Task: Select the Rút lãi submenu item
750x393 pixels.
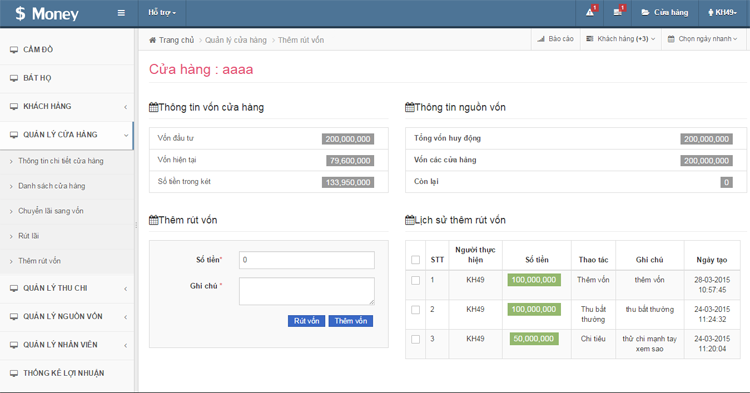Action: [x=29, y=236]
